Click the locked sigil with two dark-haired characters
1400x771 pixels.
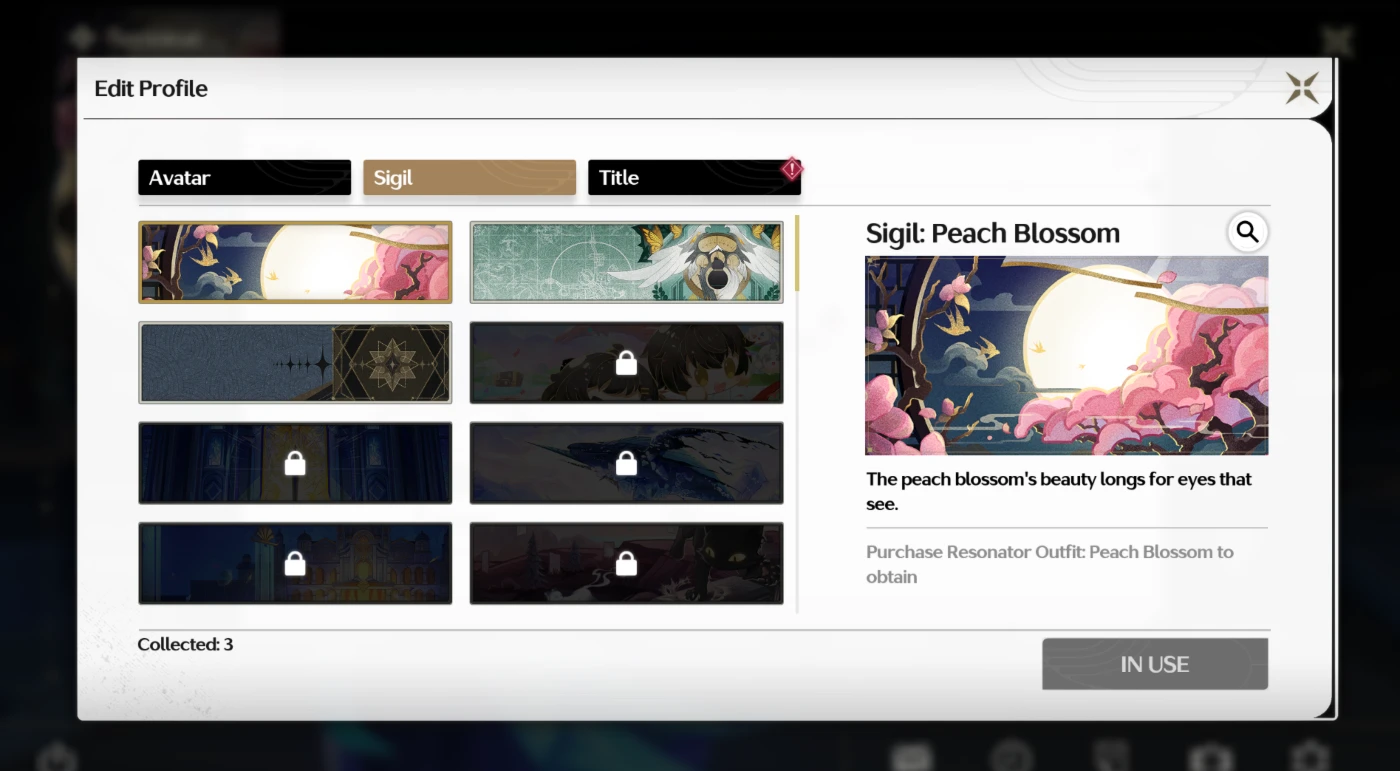point(626,362)
